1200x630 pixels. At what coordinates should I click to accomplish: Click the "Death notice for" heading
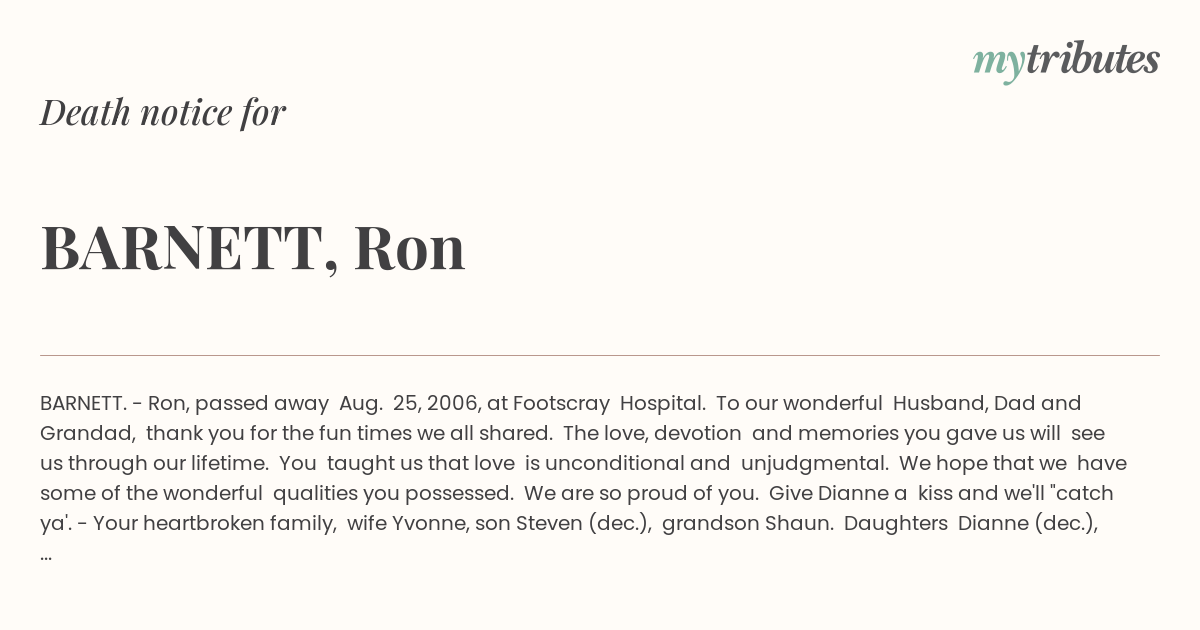coord(163,112)
